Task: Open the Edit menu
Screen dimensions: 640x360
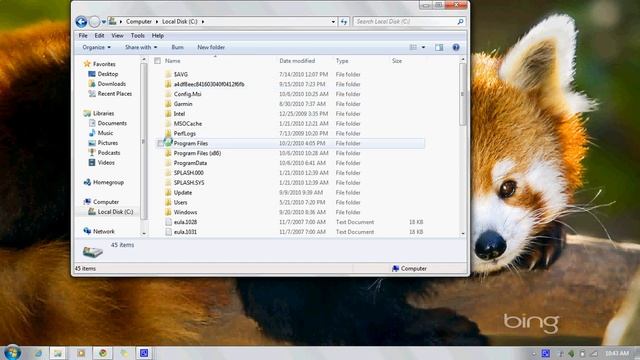Action: click(x=99, y=36)
